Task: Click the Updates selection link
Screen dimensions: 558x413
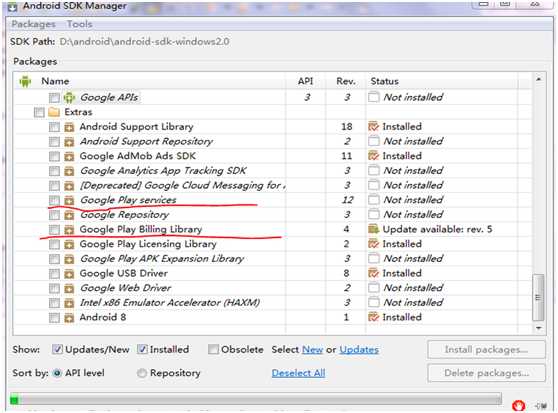Action: pos(359,350)
